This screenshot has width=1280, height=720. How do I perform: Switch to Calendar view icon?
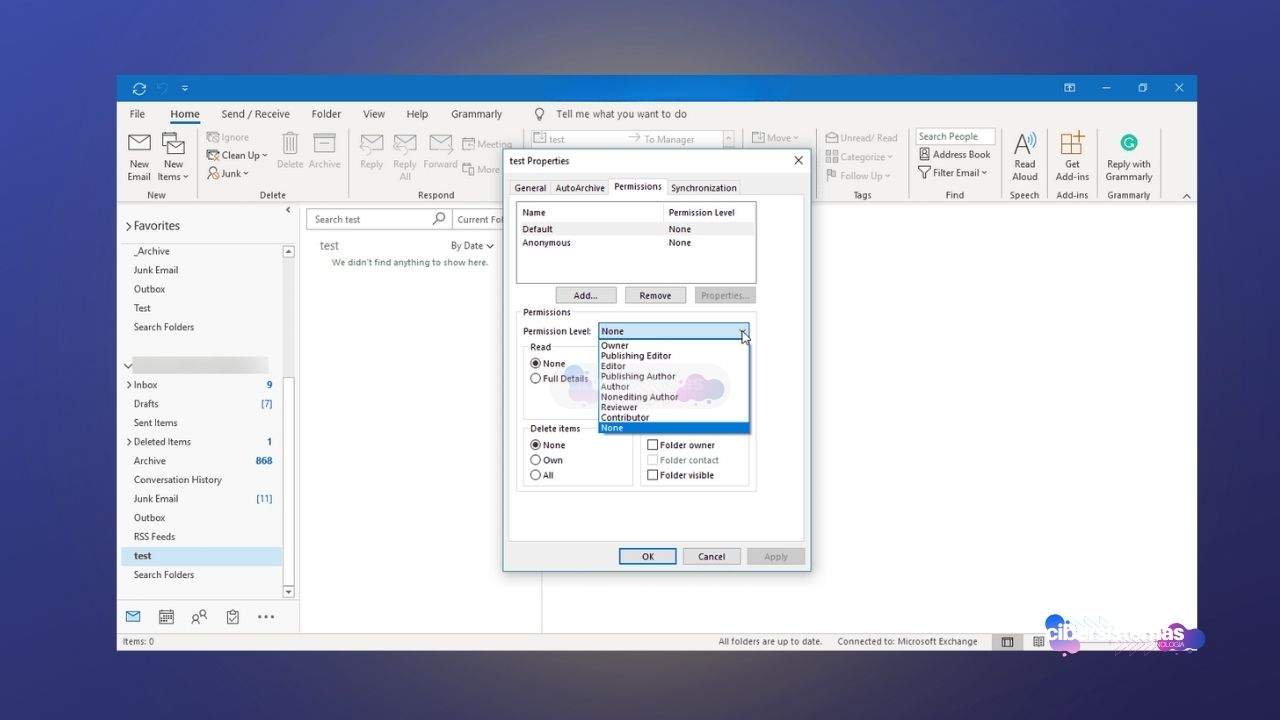166,617
